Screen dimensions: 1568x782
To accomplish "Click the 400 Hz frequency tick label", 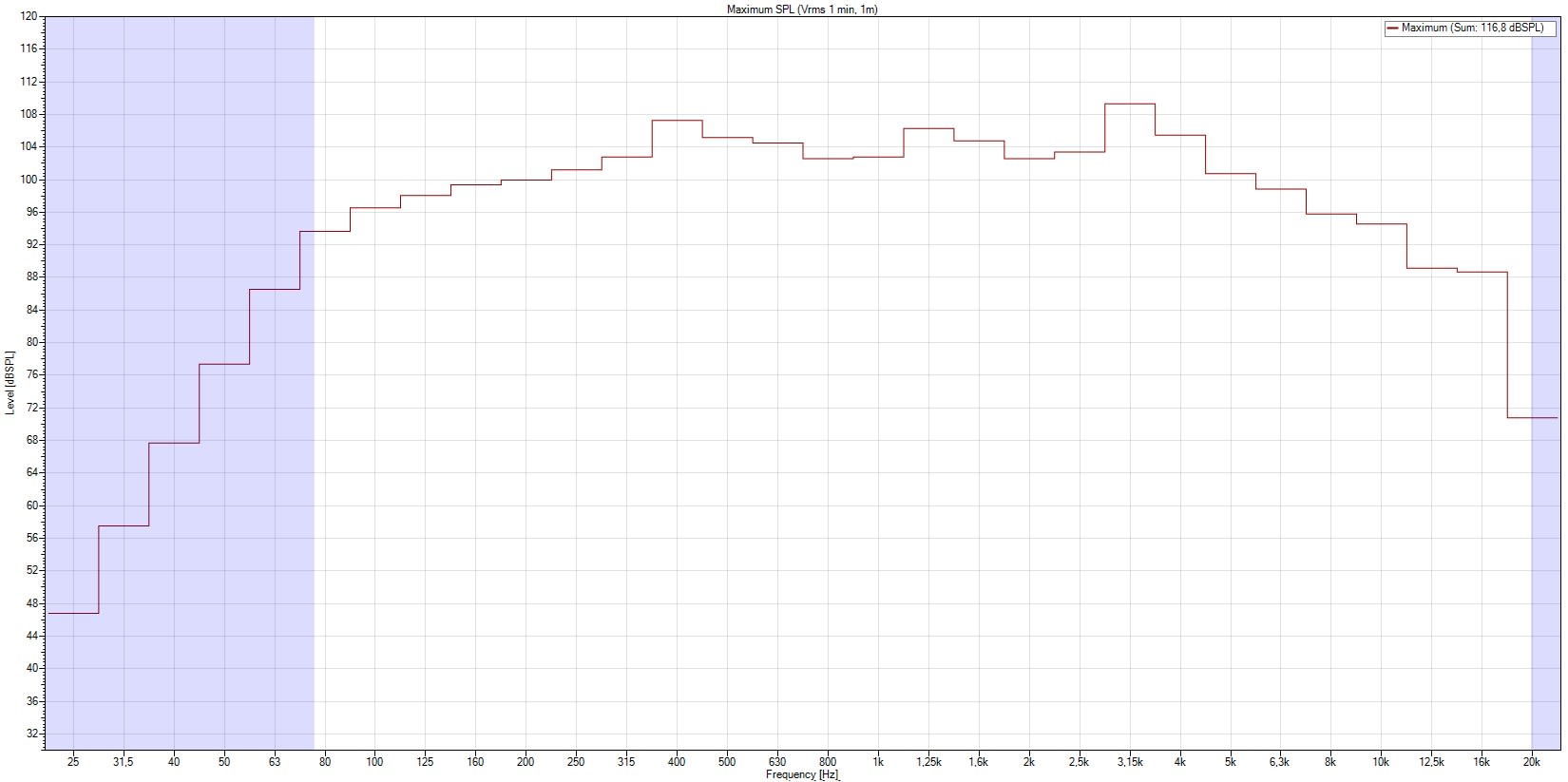I will tap(677, 762).
